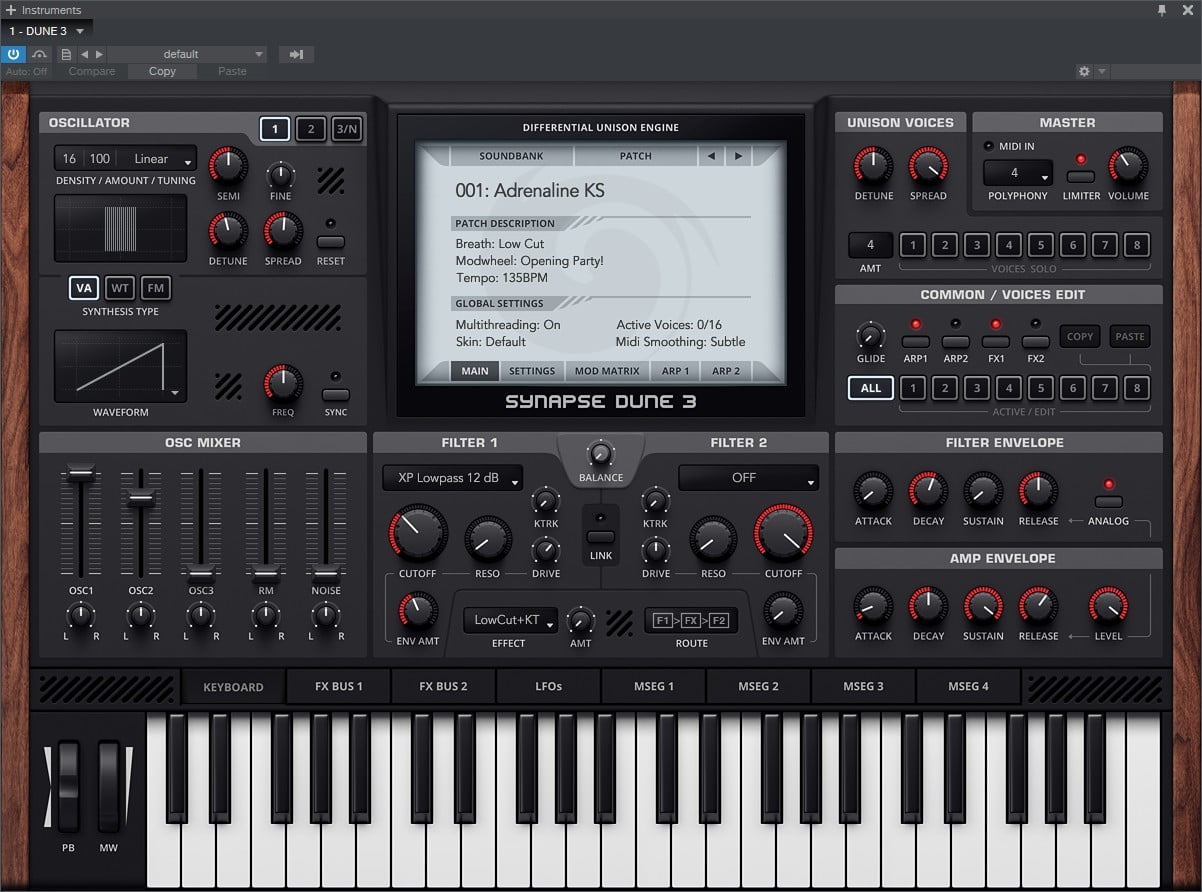The image size is (1202, 892).
Task: Click the OSC1 mixer fader
Action: tap(81, 474)
